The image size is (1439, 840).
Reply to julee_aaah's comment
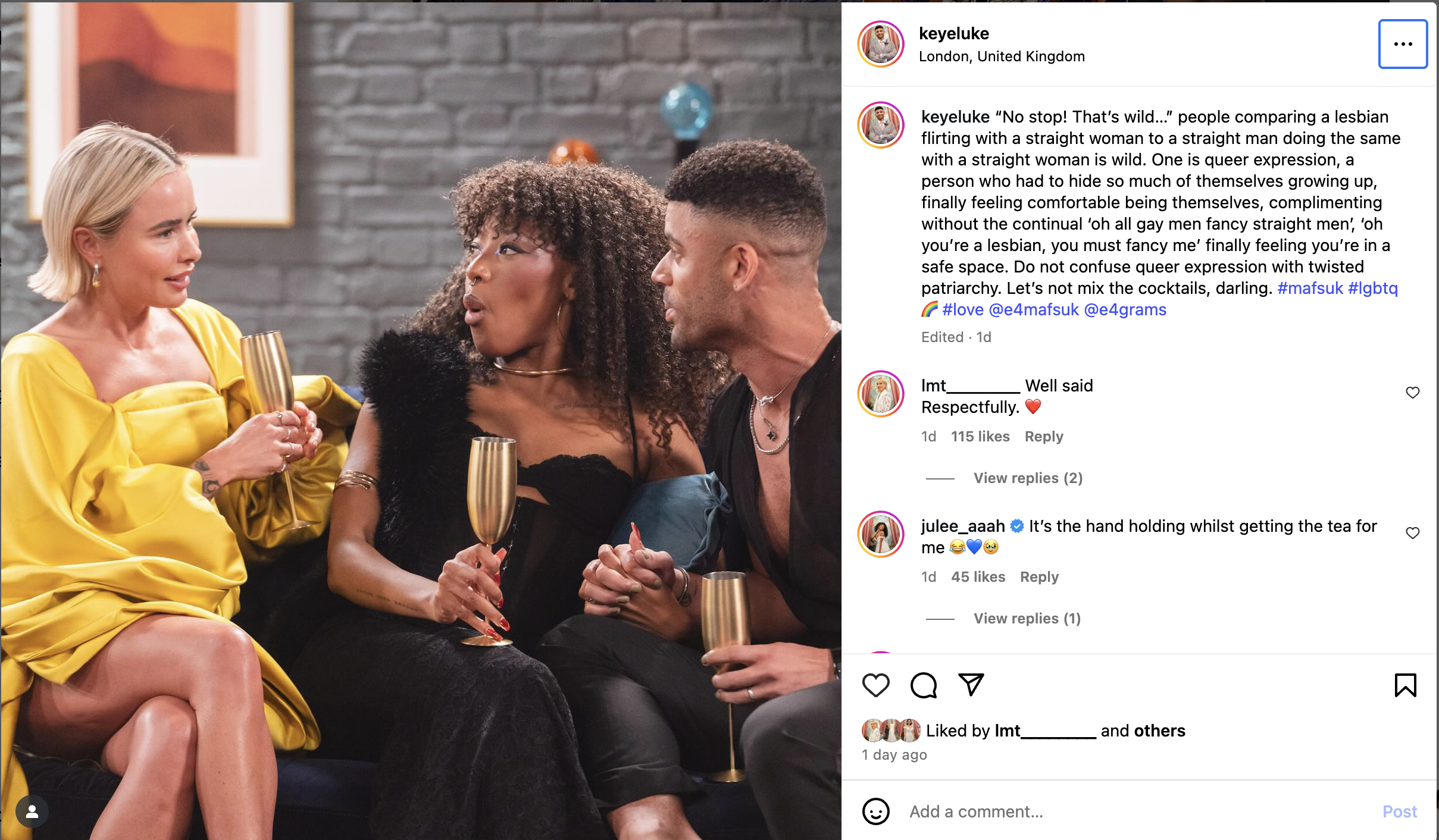(x=1039, y=577)
